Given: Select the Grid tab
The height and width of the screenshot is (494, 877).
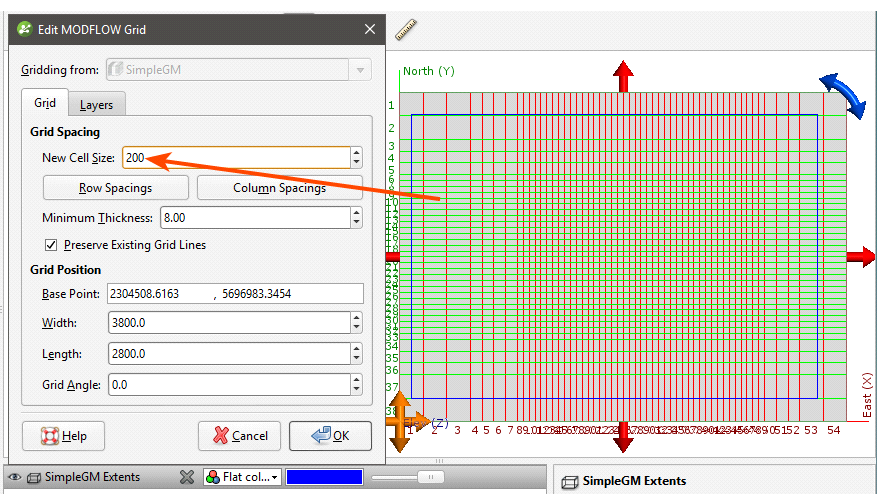Looking at the screenshot, I should tap(45, 103).
